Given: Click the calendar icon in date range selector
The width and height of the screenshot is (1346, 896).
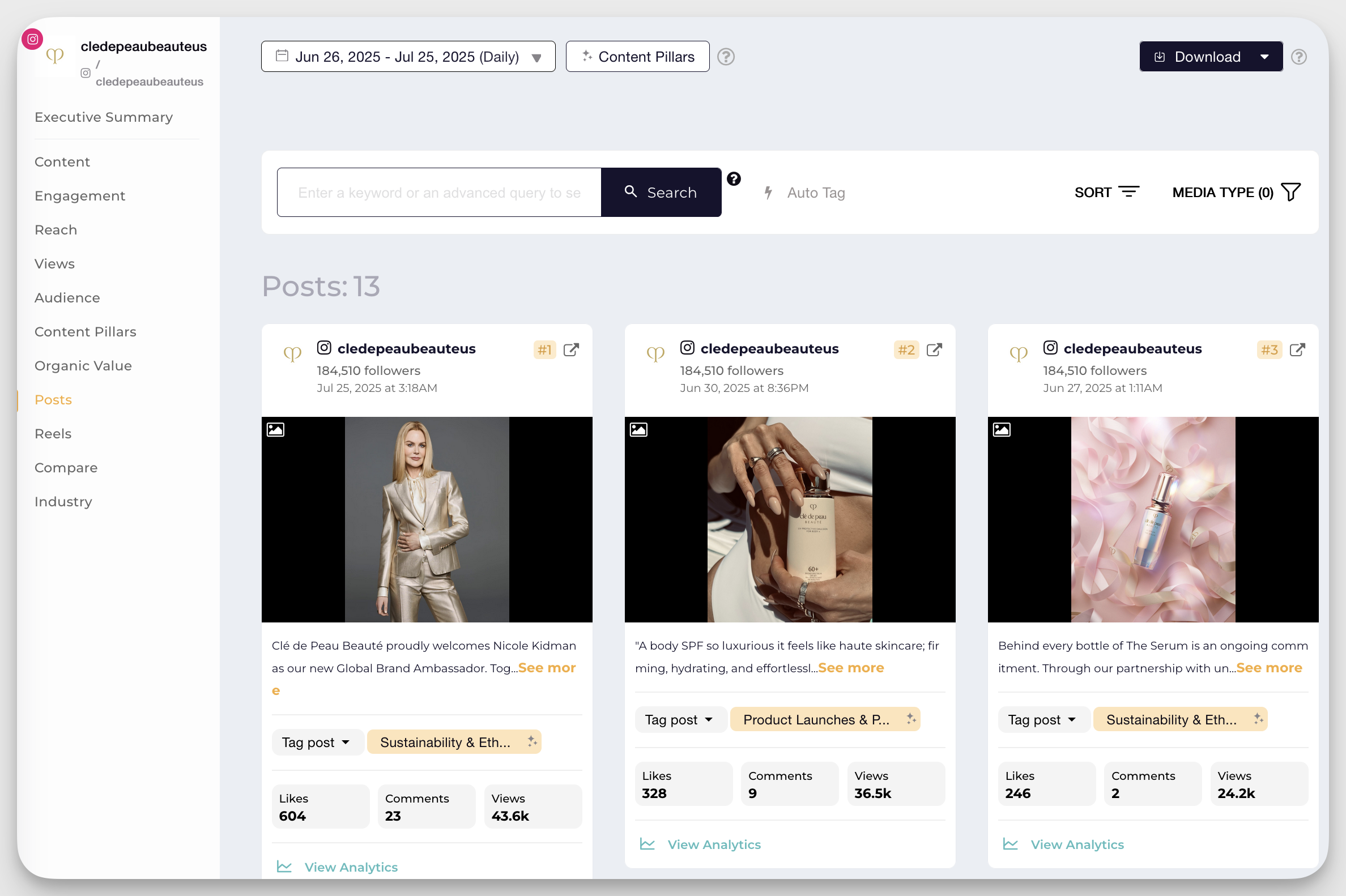Looking at the screenshot, I should (x=282, y=56).
